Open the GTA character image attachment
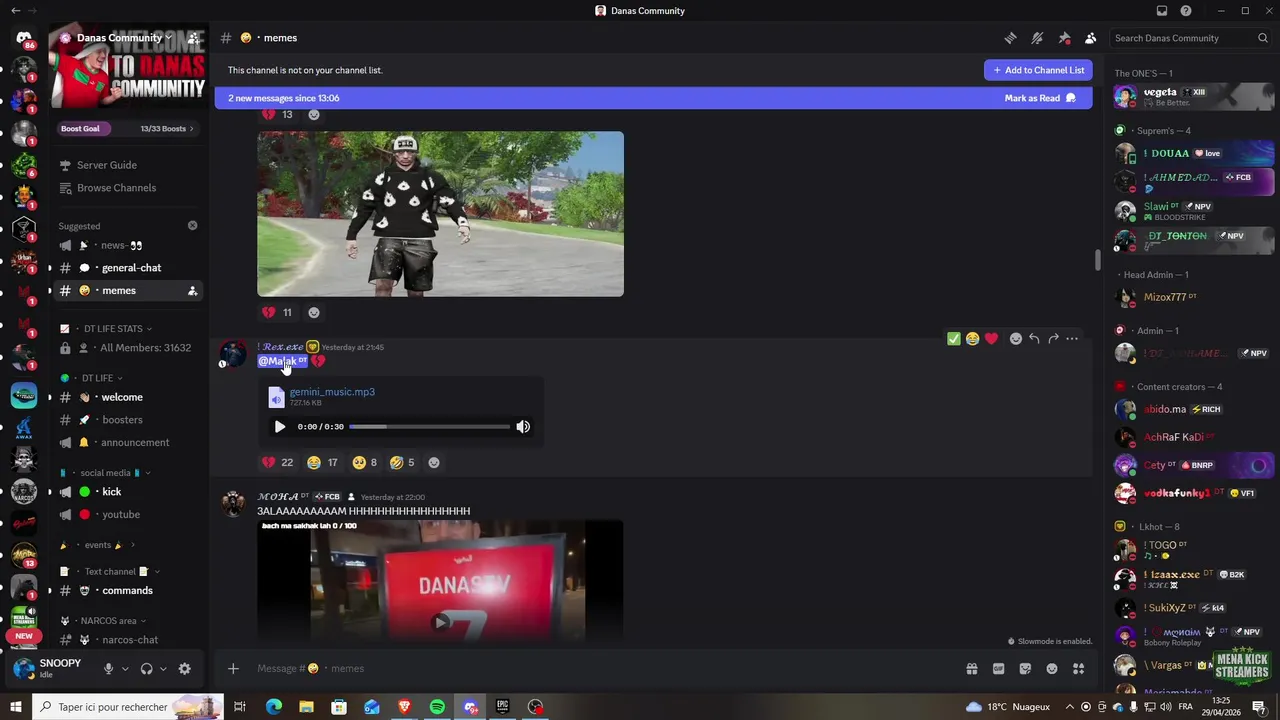Image resolution: width=1280 pixels, height=720 pixels. tap(440, 214)
